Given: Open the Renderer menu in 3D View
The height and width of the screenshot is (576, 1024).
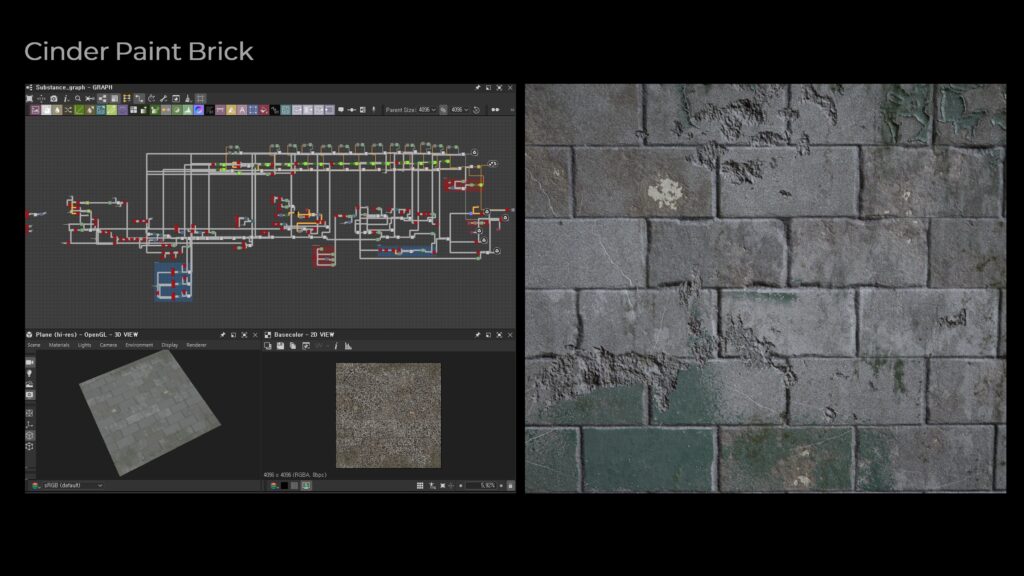Looking at the screenshot, I should click(x=197, y=345).
